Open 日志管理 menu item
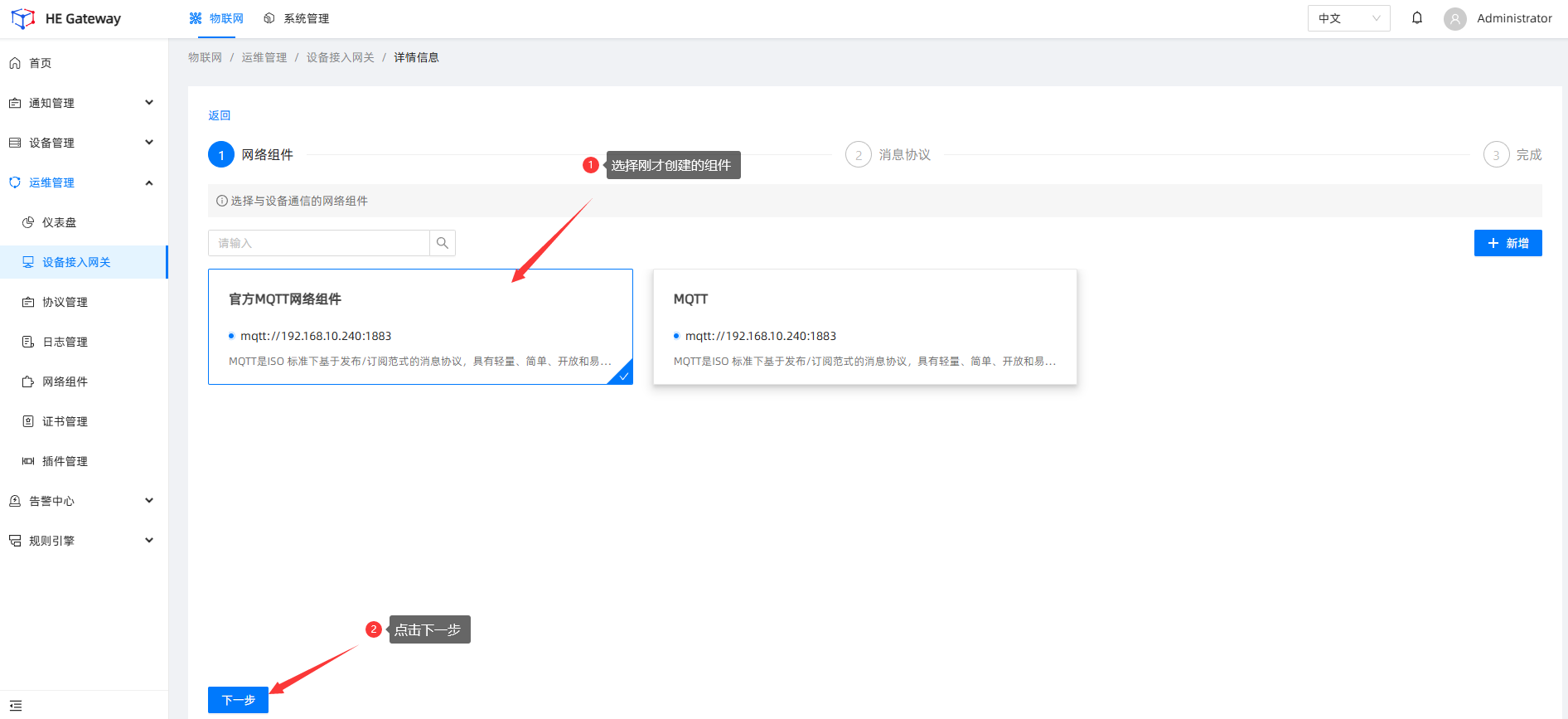 point(84,342)
